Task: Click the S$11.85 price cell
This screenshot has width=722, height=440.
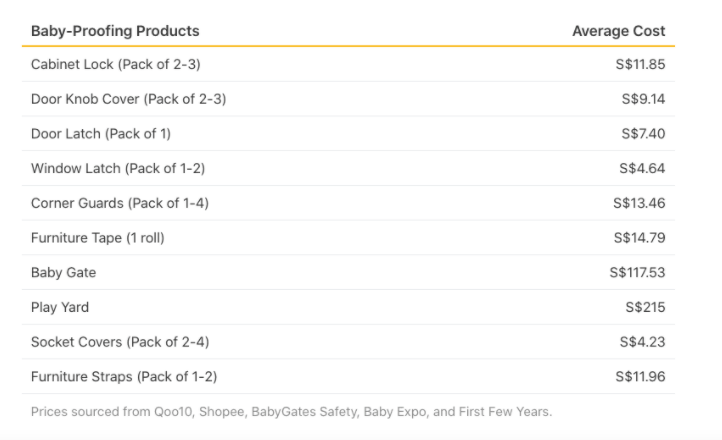Action: 642,65
